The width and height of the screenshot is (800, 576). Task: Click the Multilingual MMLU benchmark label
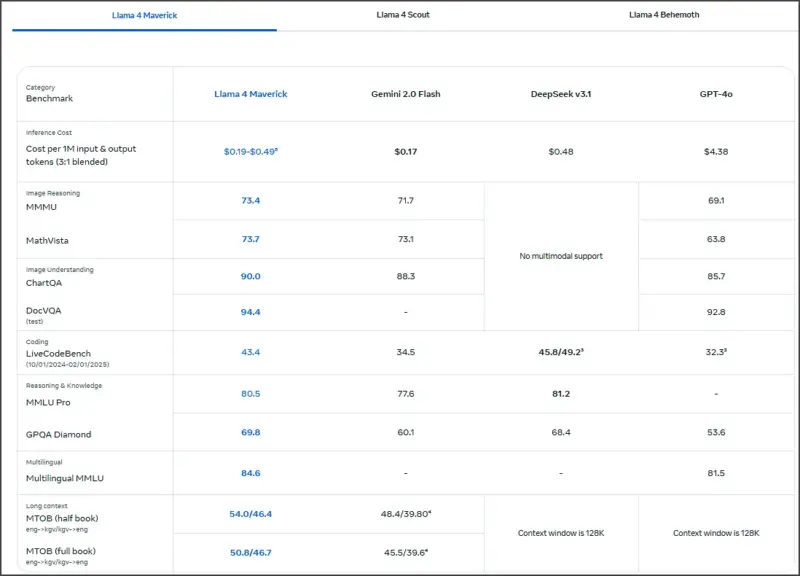coord(65,478)
